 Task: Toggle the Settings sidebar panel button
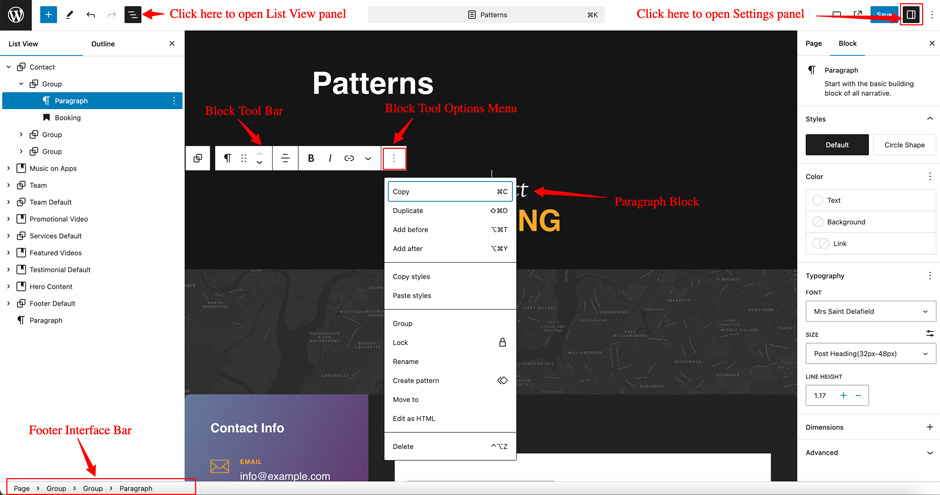(910, 15)
